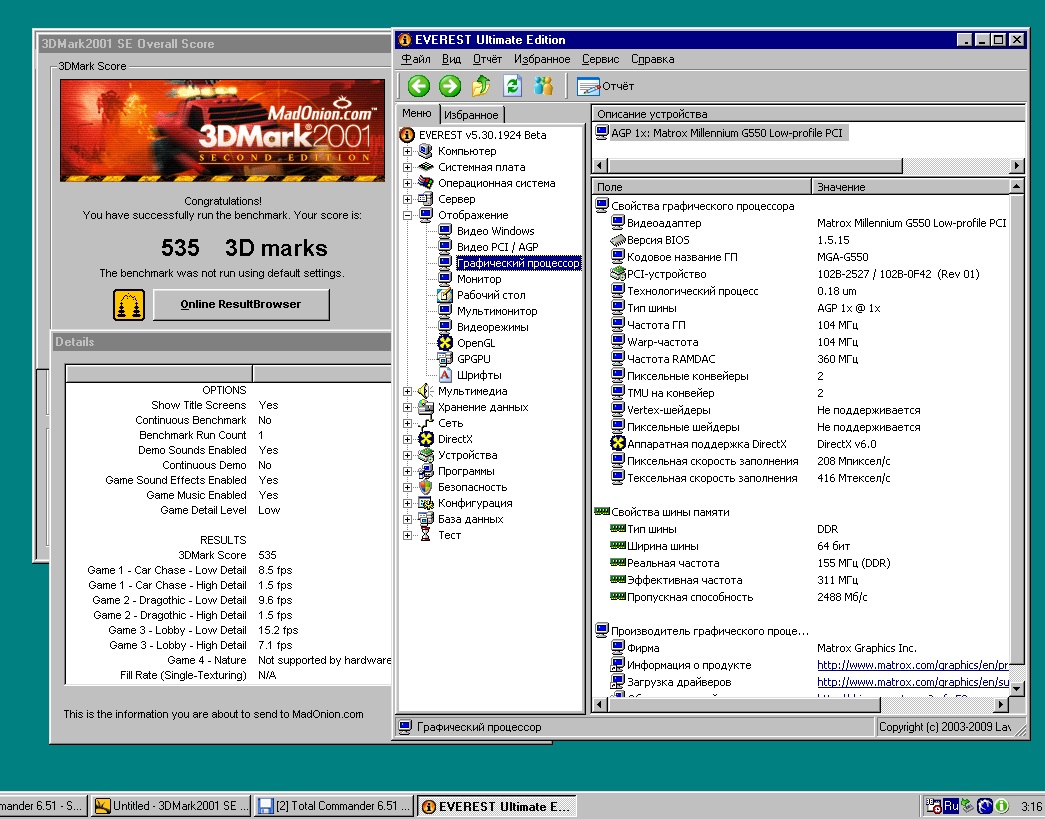This screenshot has width=1045, height=819.
Task: Expand the Мультимедиа tree node
Action: coord(408,391)
